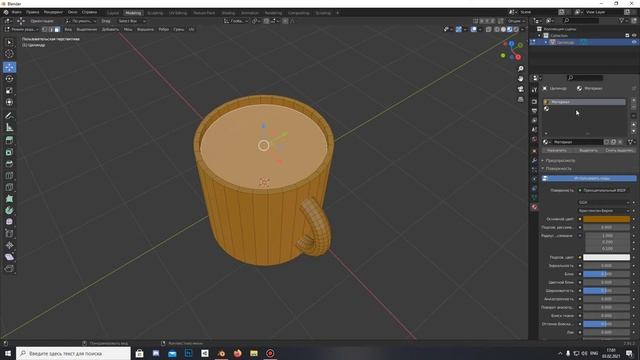
Task: Click the Выделить select button
Action: tap(588, 150)
